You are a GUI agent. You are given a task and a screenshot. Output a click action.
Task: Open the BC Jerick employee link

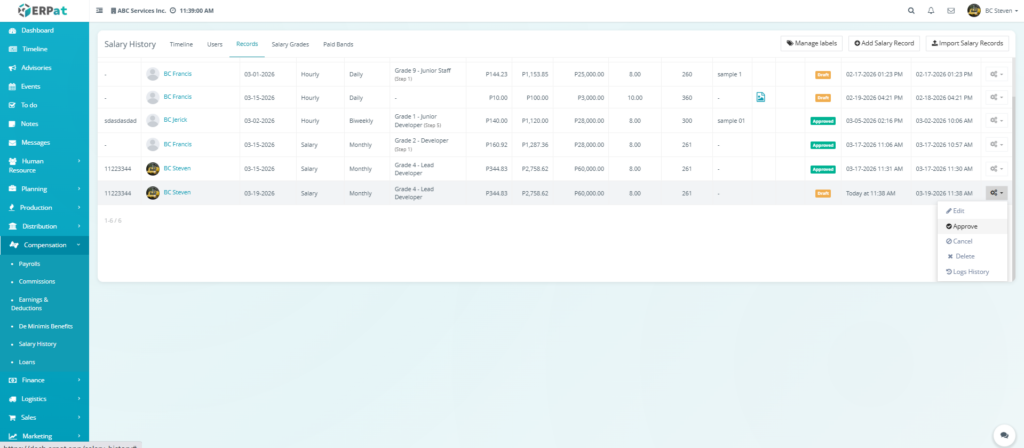click(x=175, y=120)
